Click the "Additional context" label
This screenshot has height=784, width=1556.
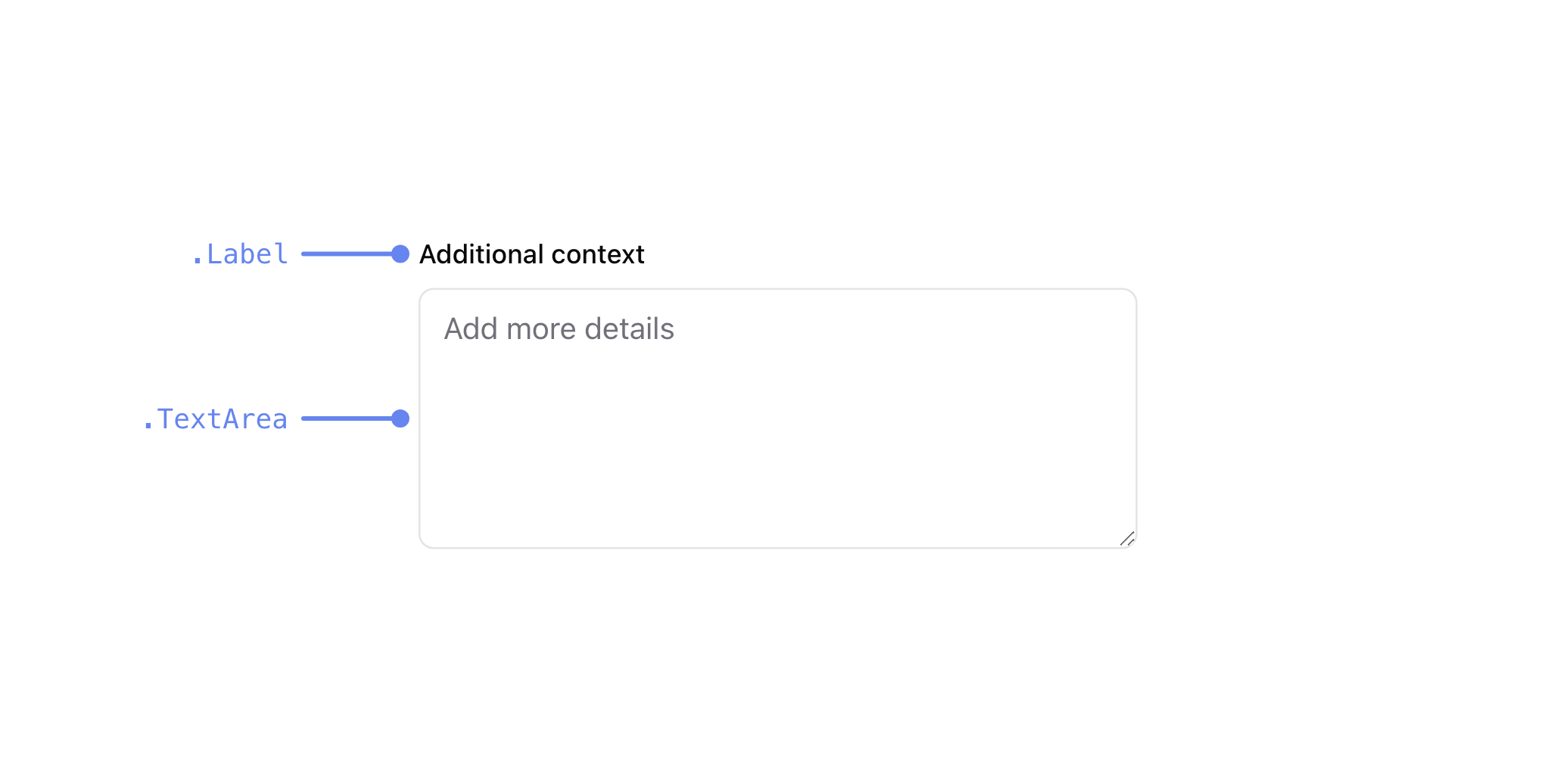point(531,254)
